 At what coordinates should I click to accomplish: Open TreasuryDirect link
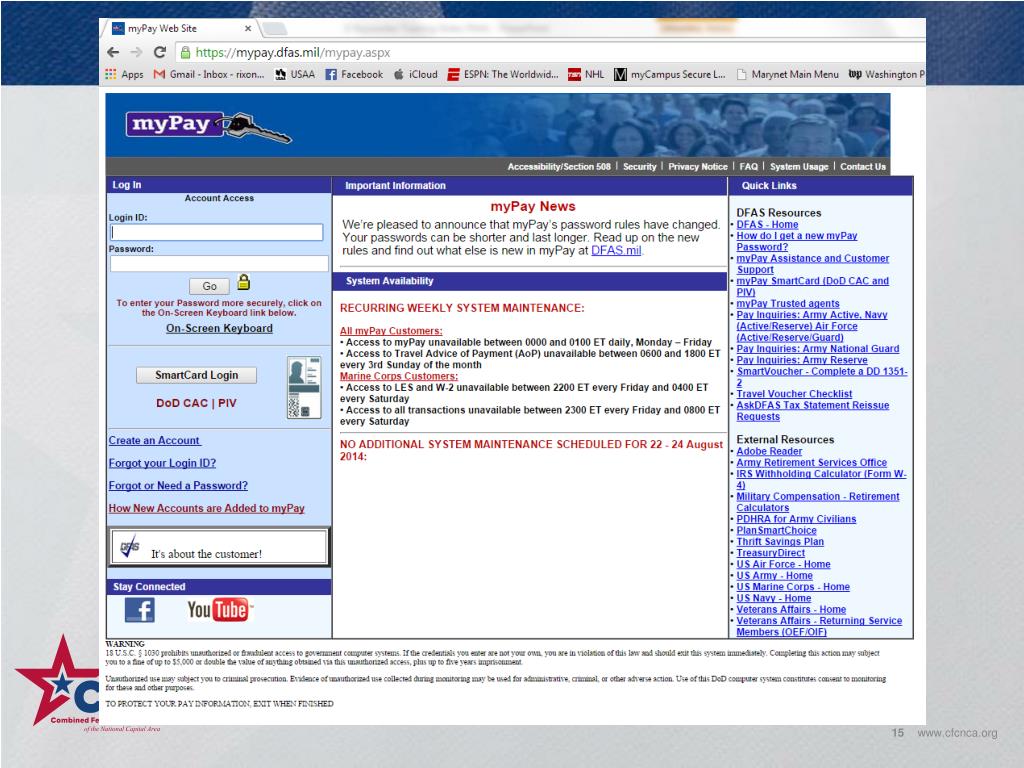click(771, 552)
